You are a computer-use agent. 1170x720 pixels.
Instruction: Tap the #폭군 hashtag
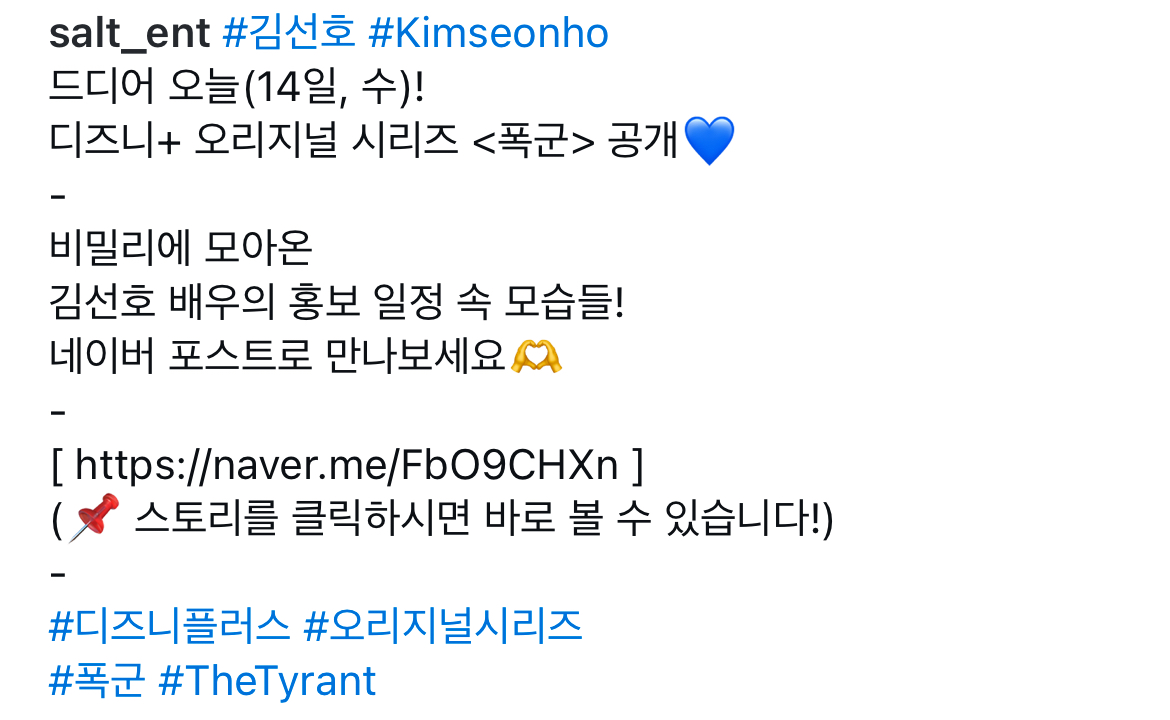coord(97,680)
